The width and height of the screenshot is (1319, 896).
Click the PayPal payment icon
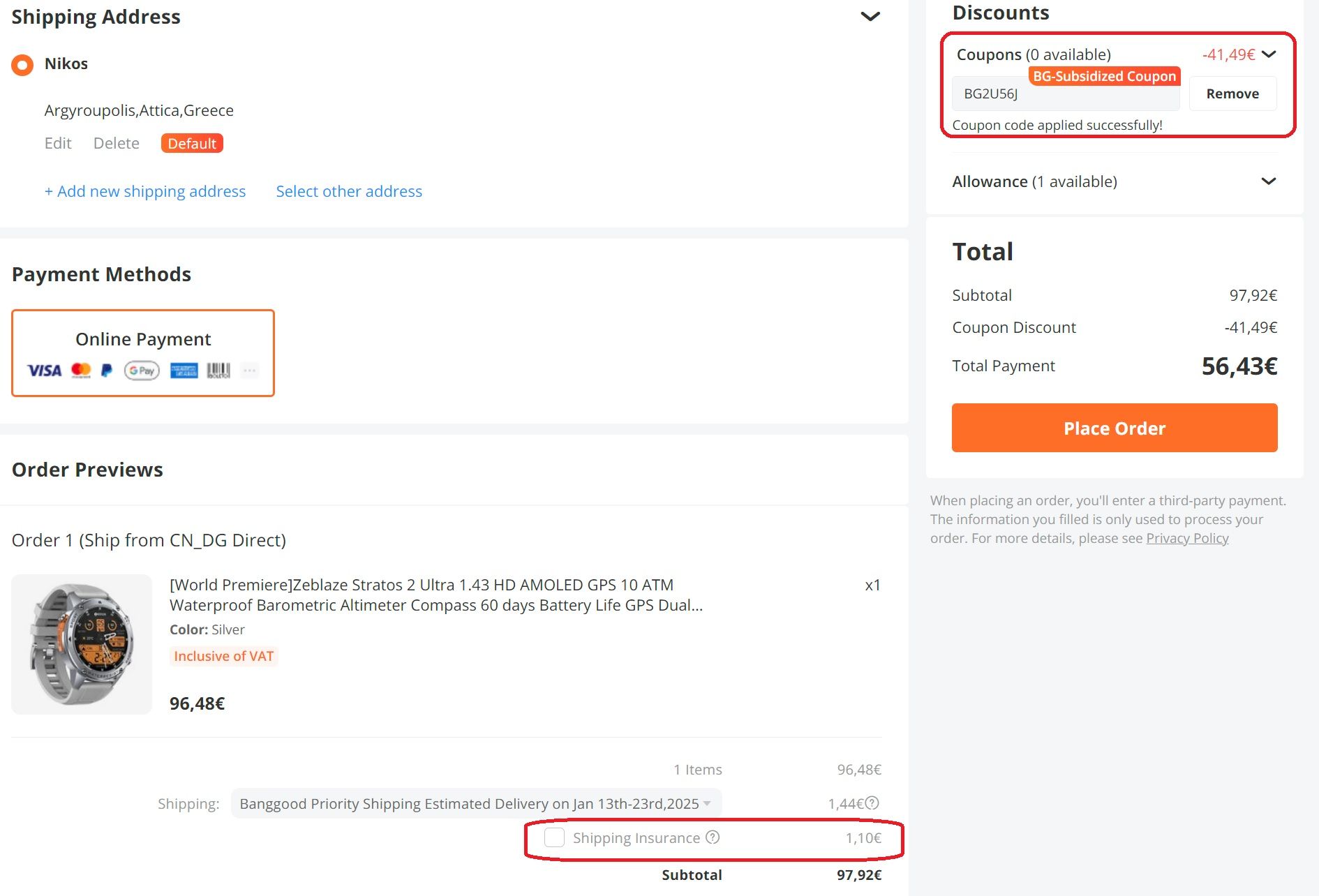[x=107, y=371]
